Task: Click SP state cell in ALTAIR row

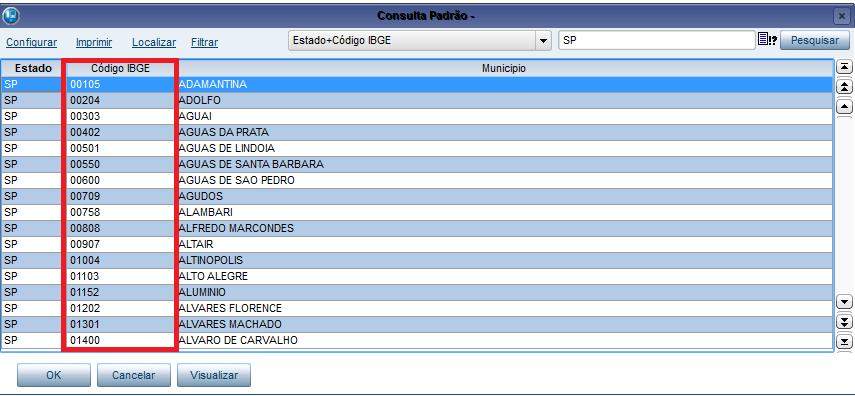Action: pyautogui.click(x=32, y=244)
